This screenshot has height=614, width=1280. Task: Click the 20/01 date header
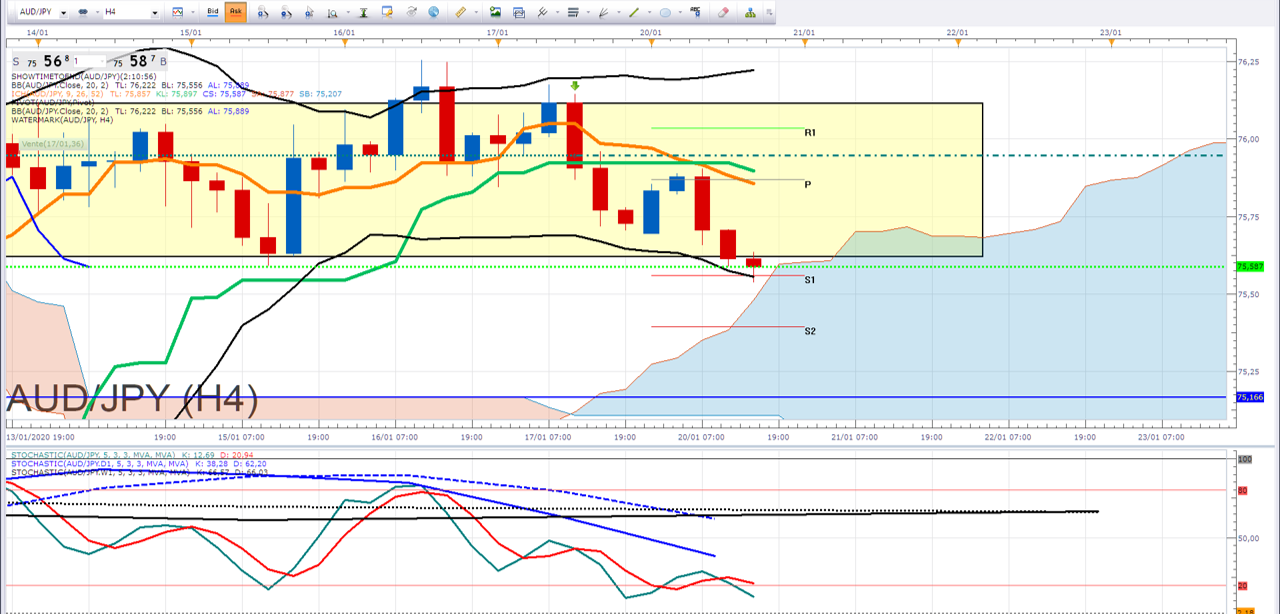tap(650, 32)
